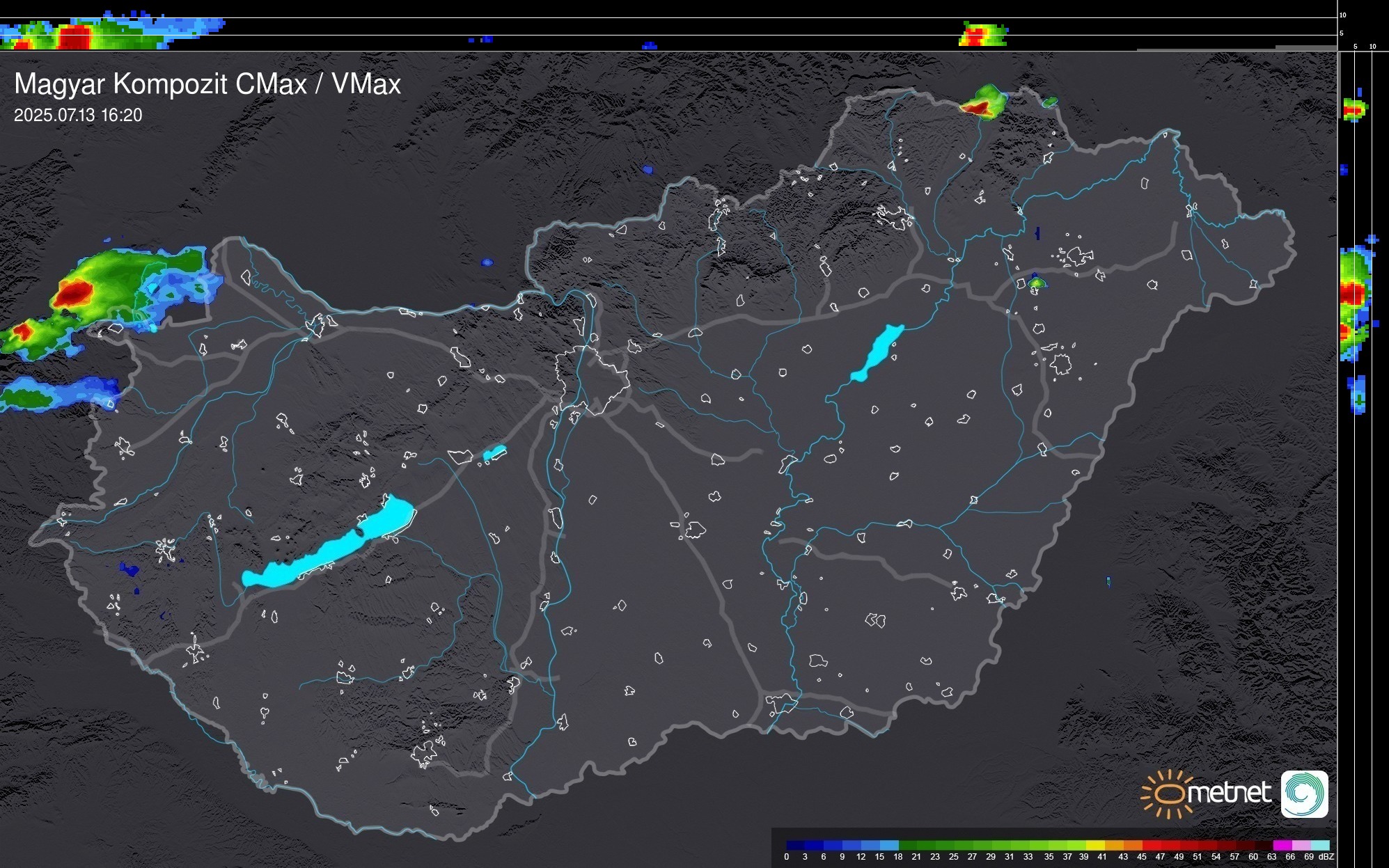The width and height of the screenshot is (1389, 868).
Task: Click the red storm core near northwest border
Action: click(72, 293)
